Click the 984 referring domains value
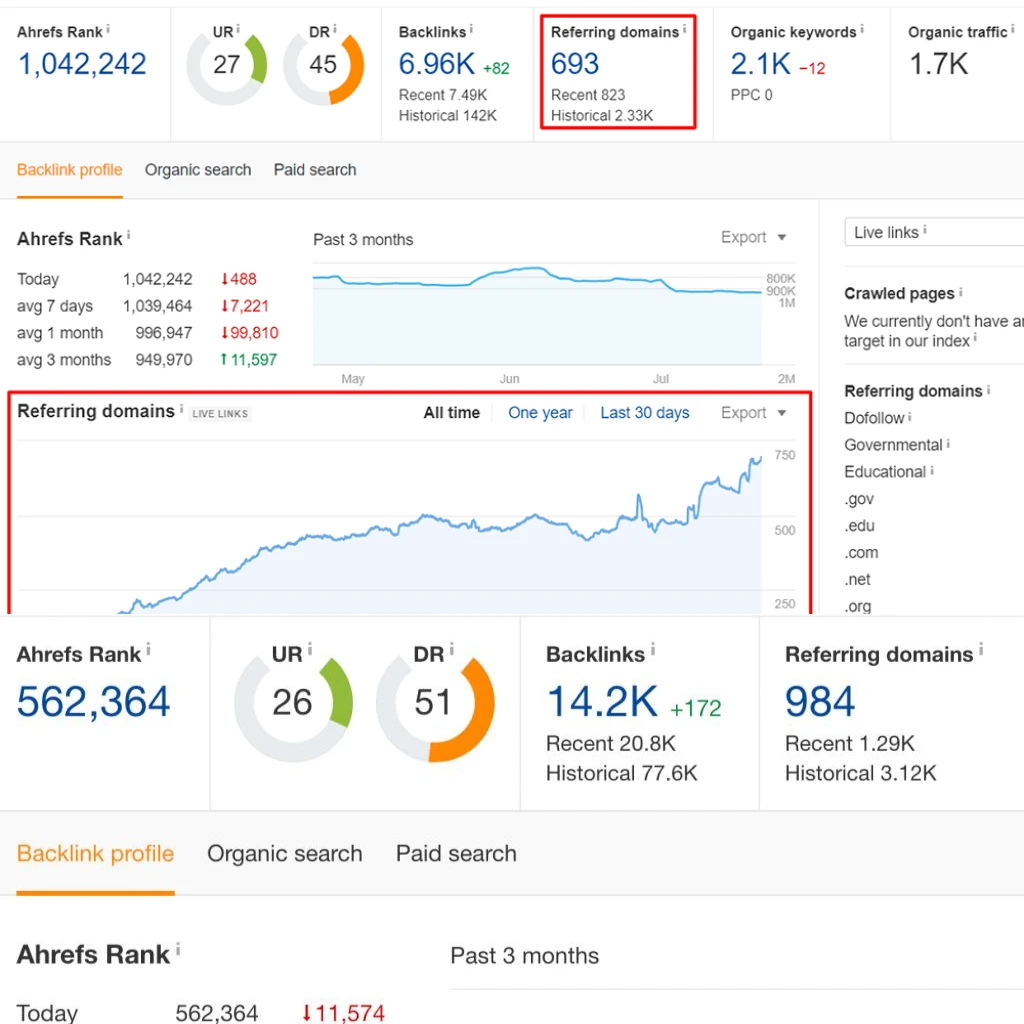The width and height of the screenshot is (1024, 1024). pos(820,702)
